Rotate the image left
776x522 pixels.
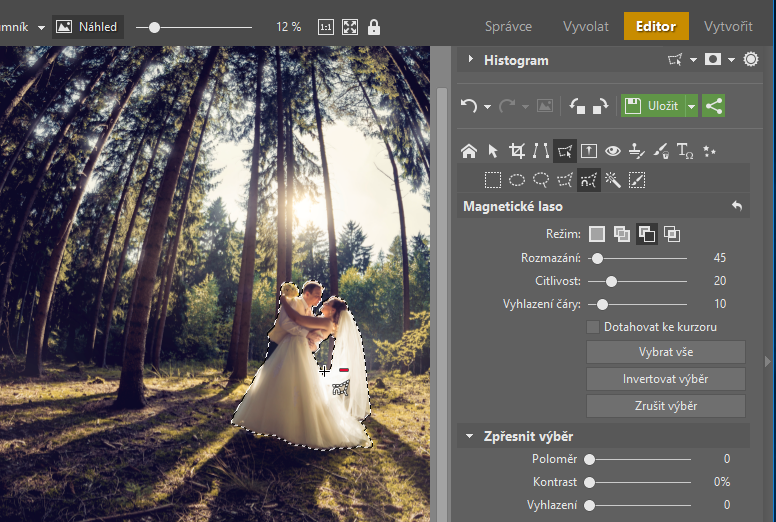[577, 105]
